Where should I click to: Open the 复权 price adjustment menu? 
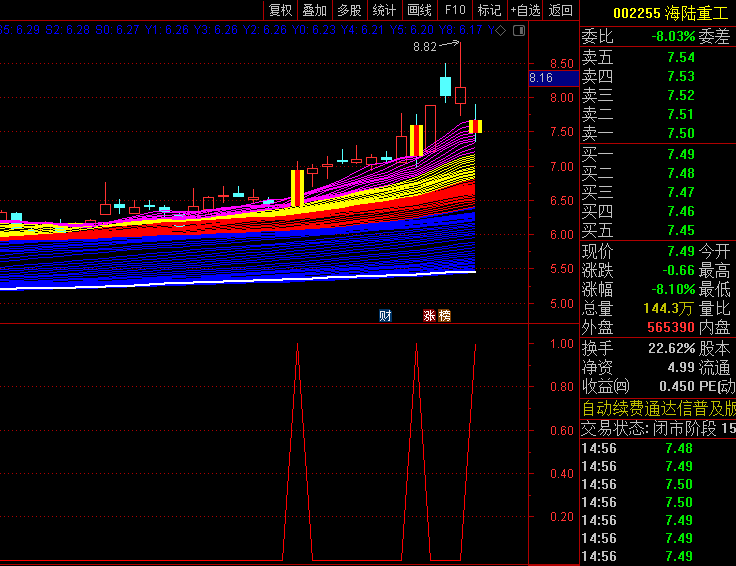tap(281, 10)
